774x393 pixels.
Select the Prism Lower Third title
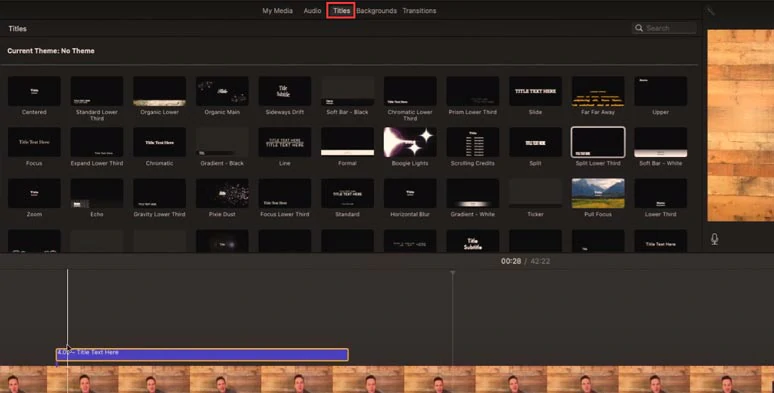(473, 91)
